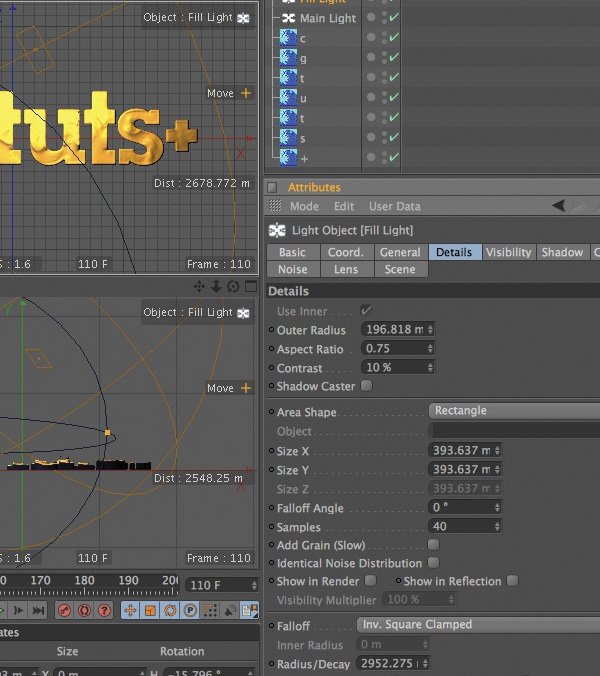
Task: Click the Main Light name in the object list
Action: pyautogui.click(x=328, y=18)
